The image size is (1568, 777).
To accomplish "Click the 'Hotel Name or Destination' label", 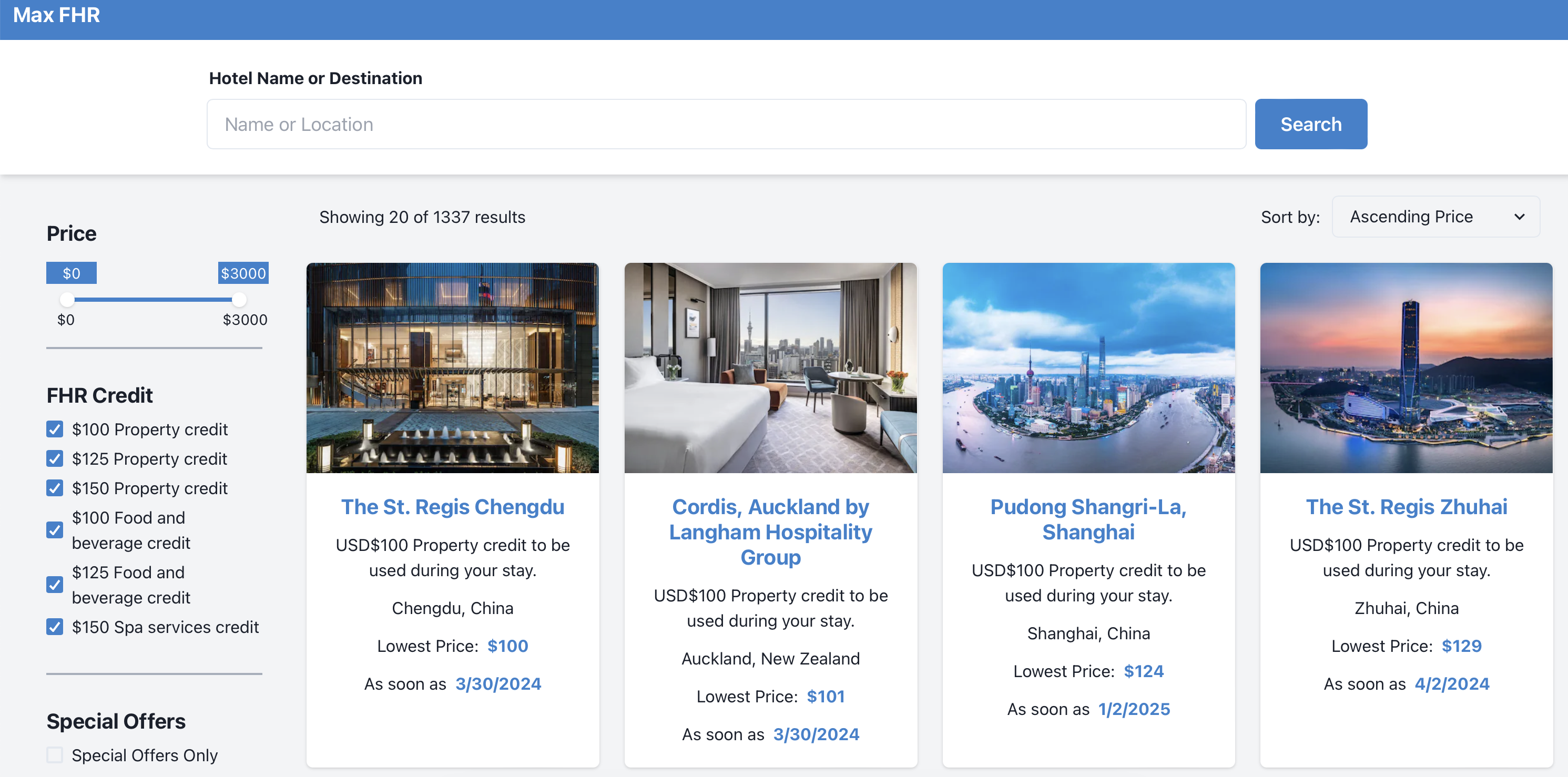I will tap(315, 78).
